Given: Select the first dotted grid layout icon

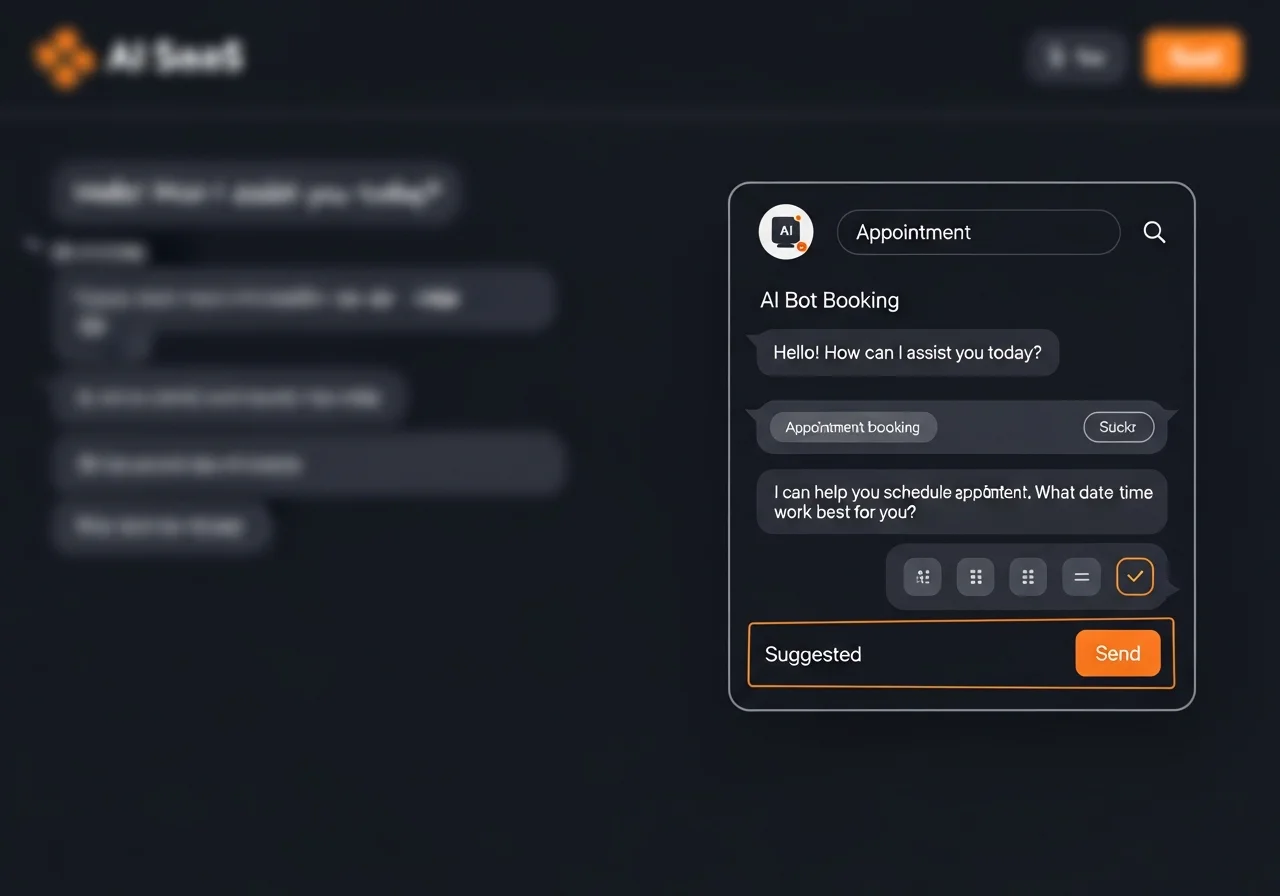Looking at the screenshot, I should tap(921, 576).
